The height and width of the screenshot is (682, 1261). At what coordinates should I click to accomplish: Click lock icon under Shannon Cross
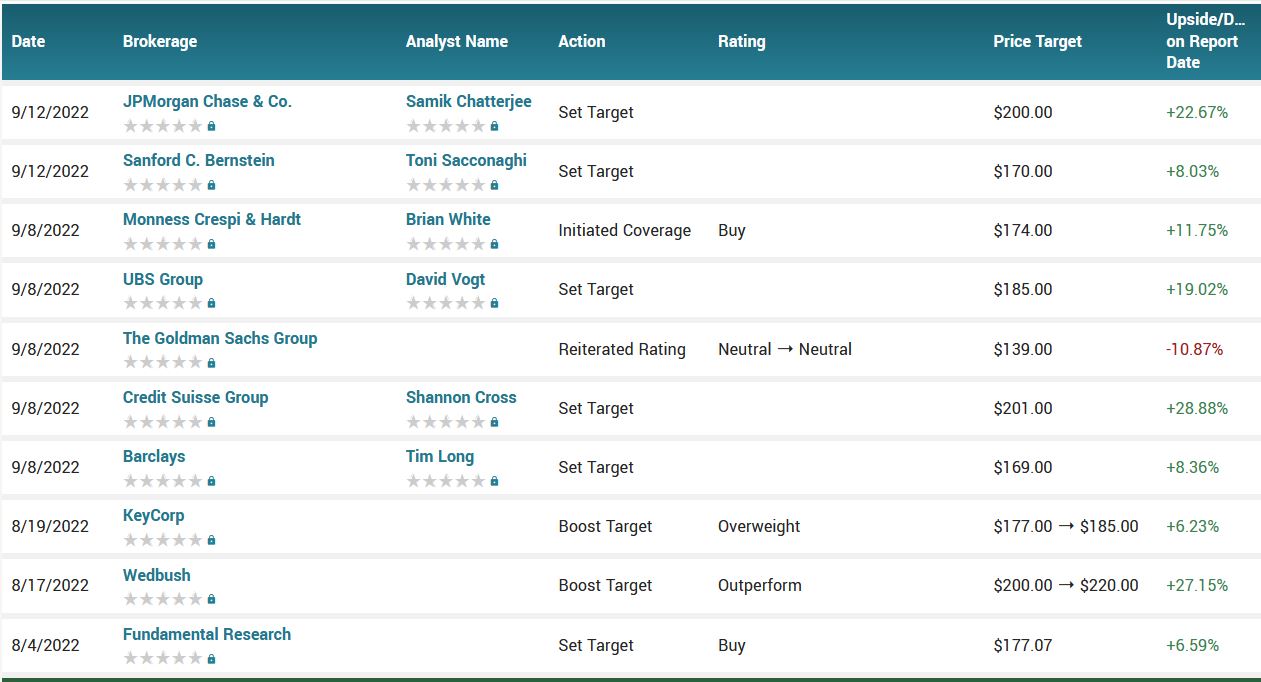tap(494, 422)
